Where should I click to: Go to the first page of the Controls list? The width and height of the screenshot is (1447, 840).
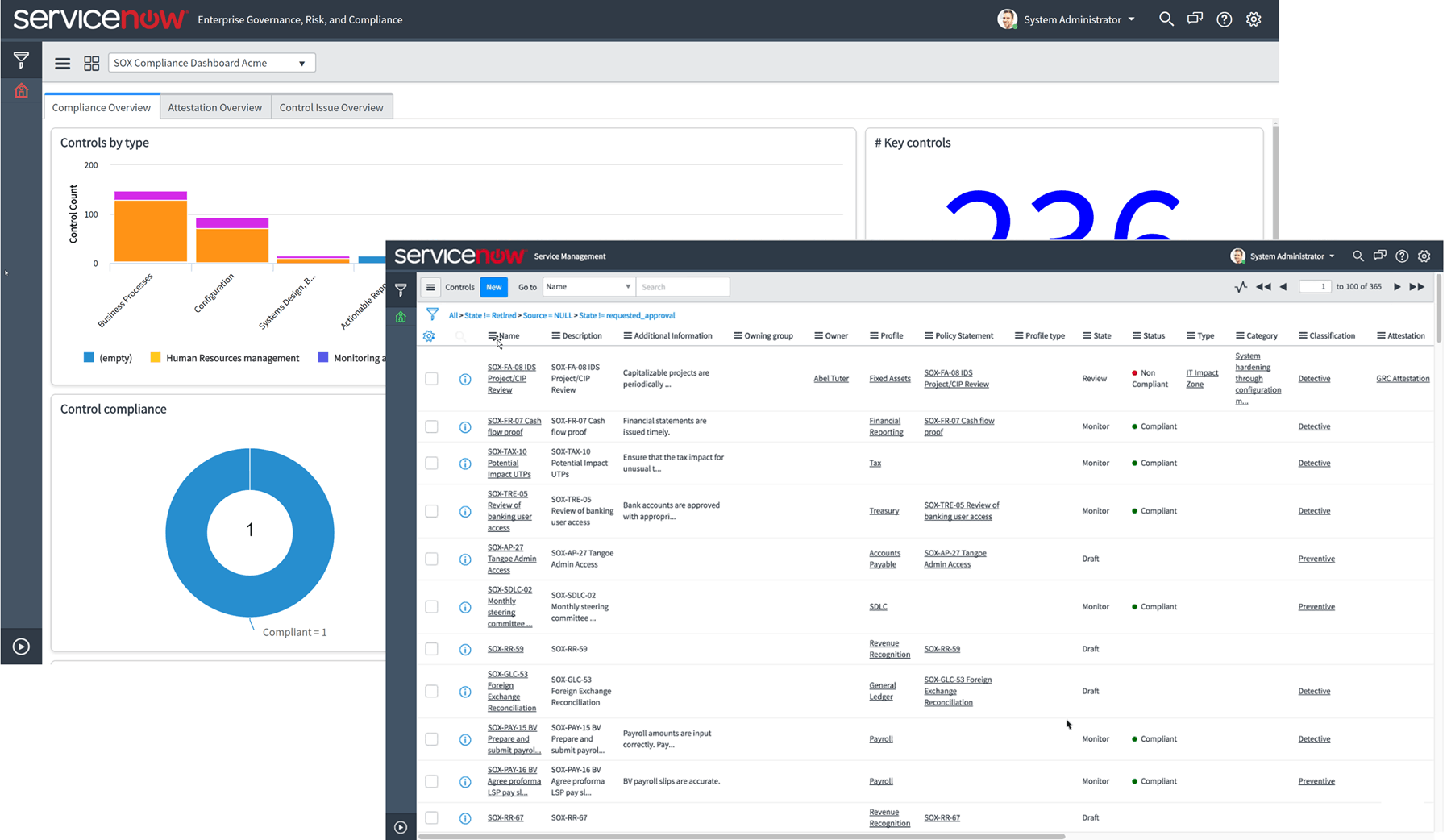pyautogui.click(x=1263, y=287)
